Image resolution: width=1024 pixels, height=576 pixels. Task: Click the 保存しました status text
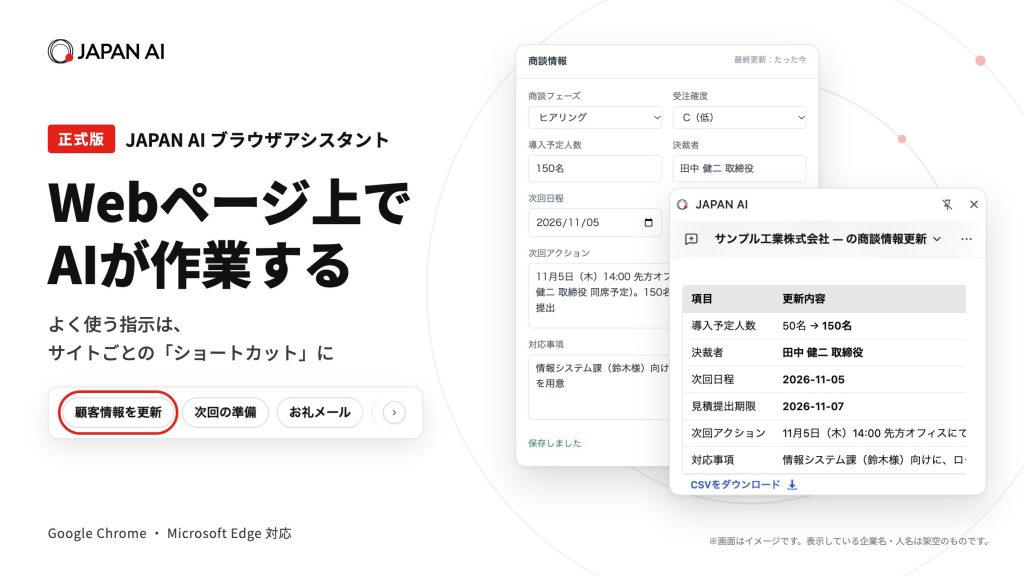[554, 443]
